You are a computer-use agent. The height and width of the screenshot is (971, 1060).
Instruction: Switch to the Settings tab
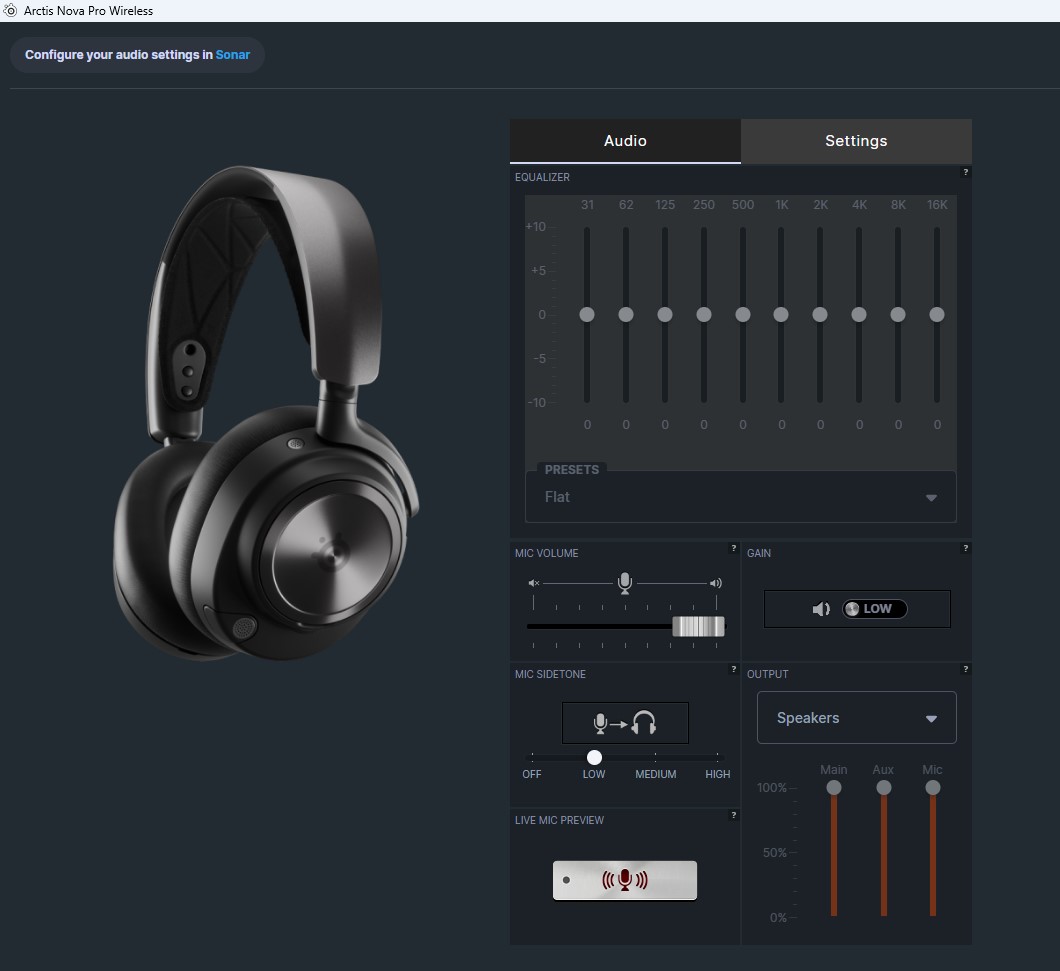856,141
